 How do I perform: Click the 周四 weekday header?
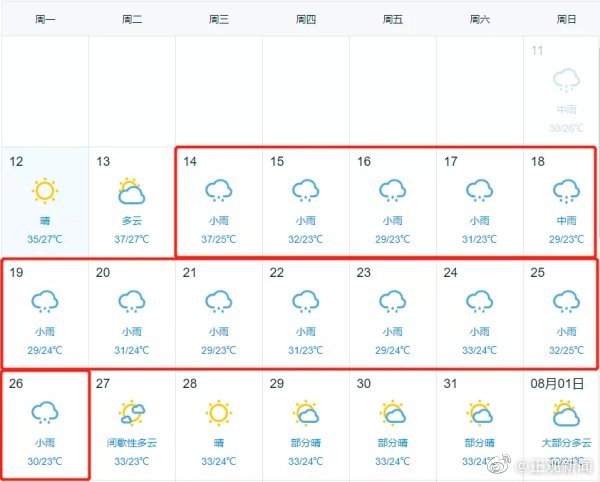tap(306, 19)
